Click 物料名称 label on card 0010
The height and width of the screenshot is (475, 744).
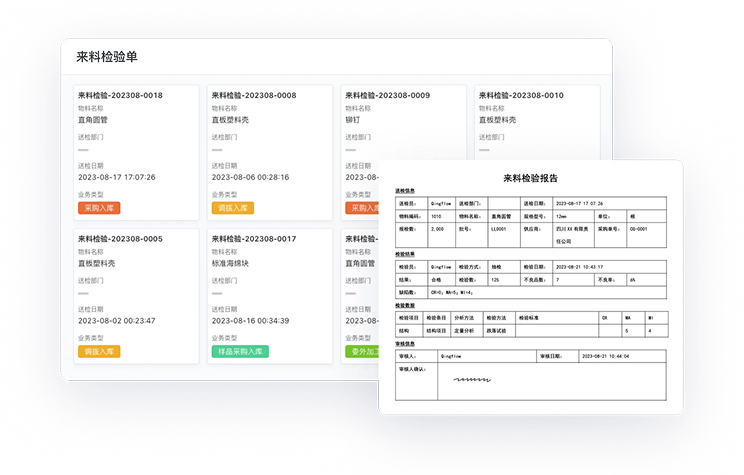[492, 108]
